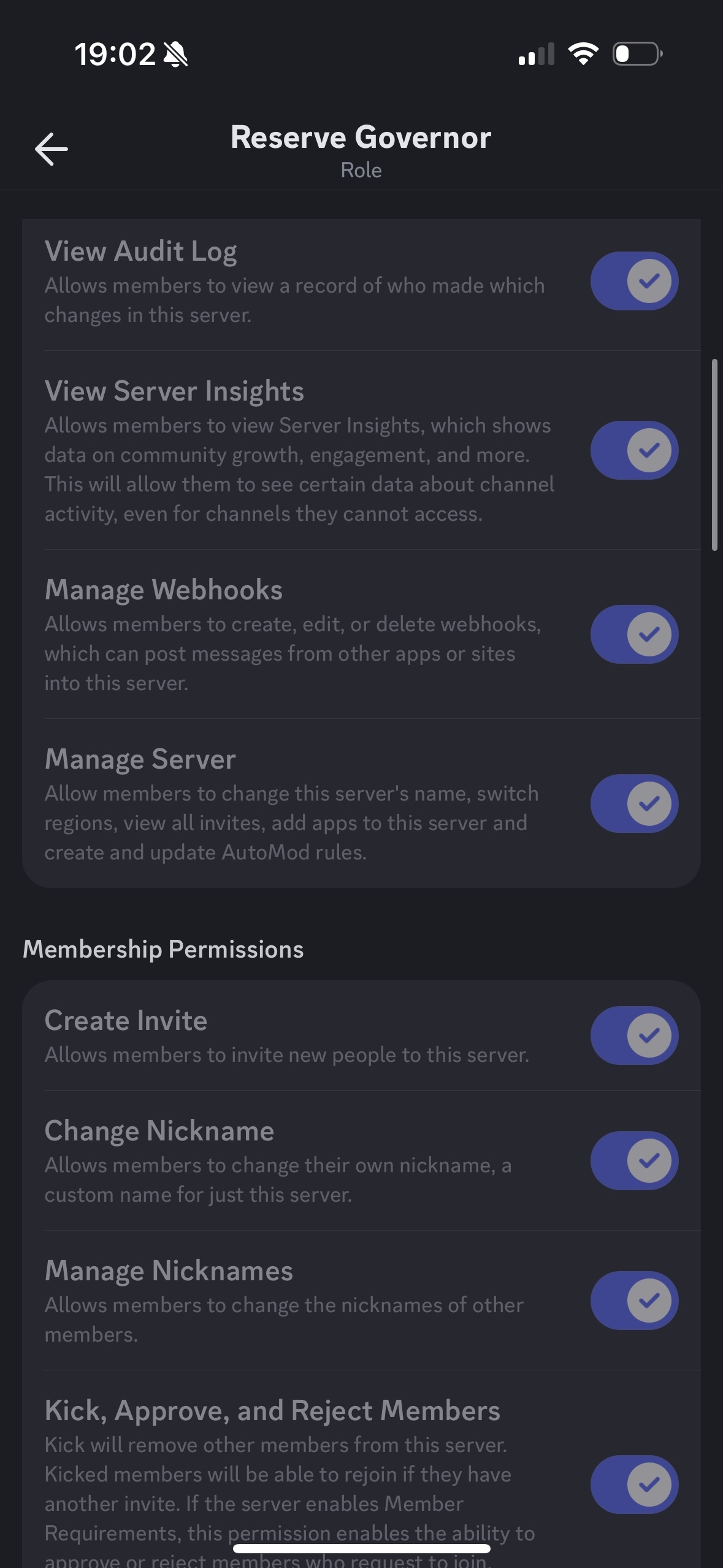Tap the Membership Permissions section header
Image resolution: width=723 pixels, height=1568 pixels.
[x=163, y=950]
